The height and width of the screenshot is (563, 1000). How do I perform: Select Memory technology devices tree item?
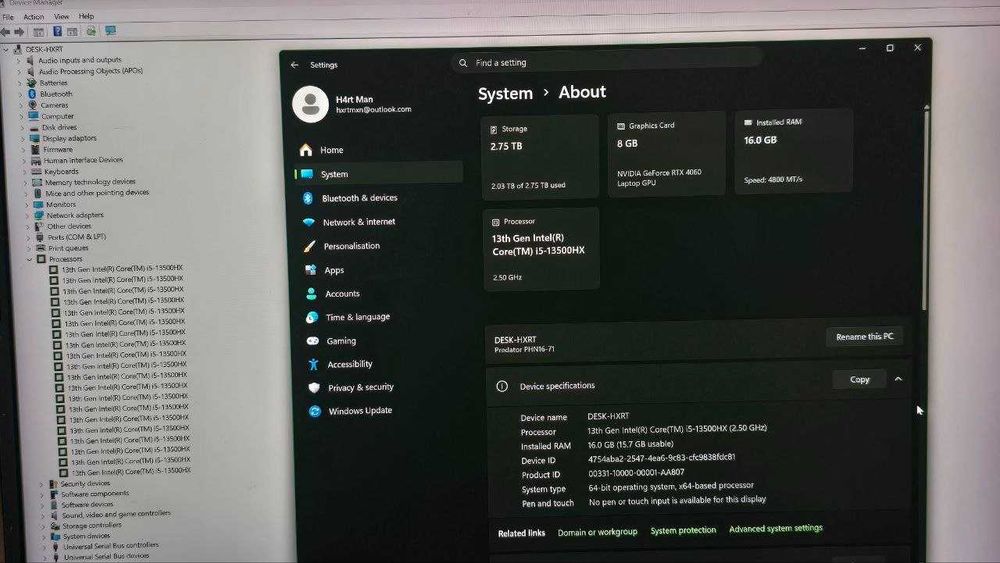[90, 182]
